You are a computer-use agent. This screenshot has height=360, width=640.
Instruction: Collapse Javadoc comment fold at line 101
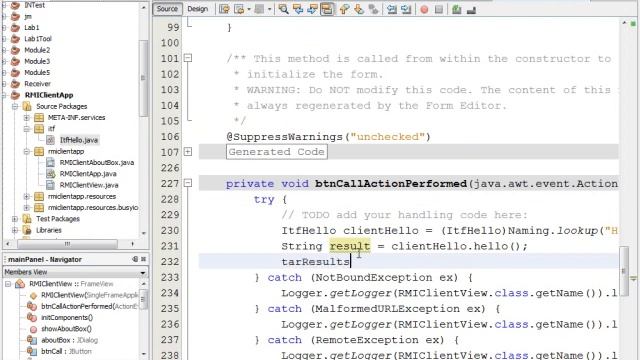coord(188,58)
